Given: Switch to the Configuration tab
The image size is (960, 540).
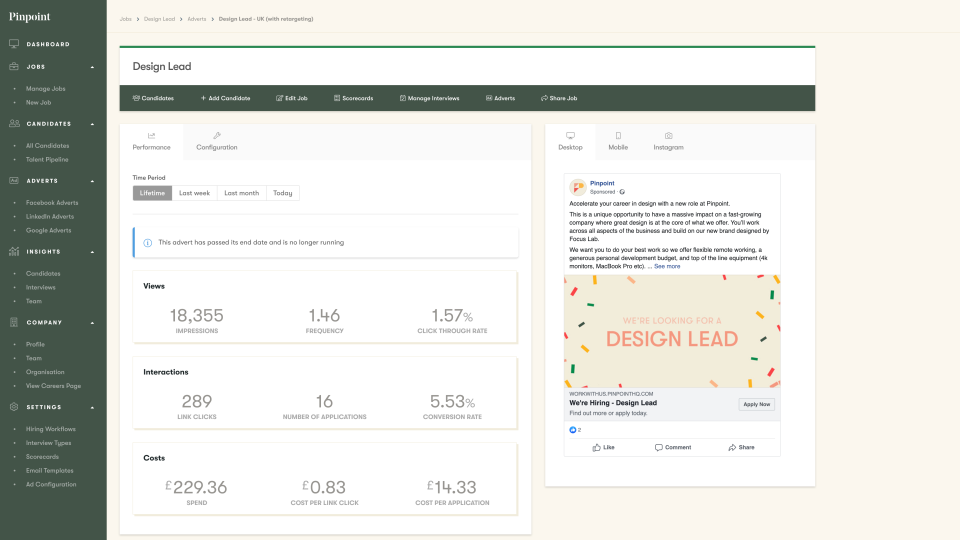Looking at the screenshot, I should [217, 141].
